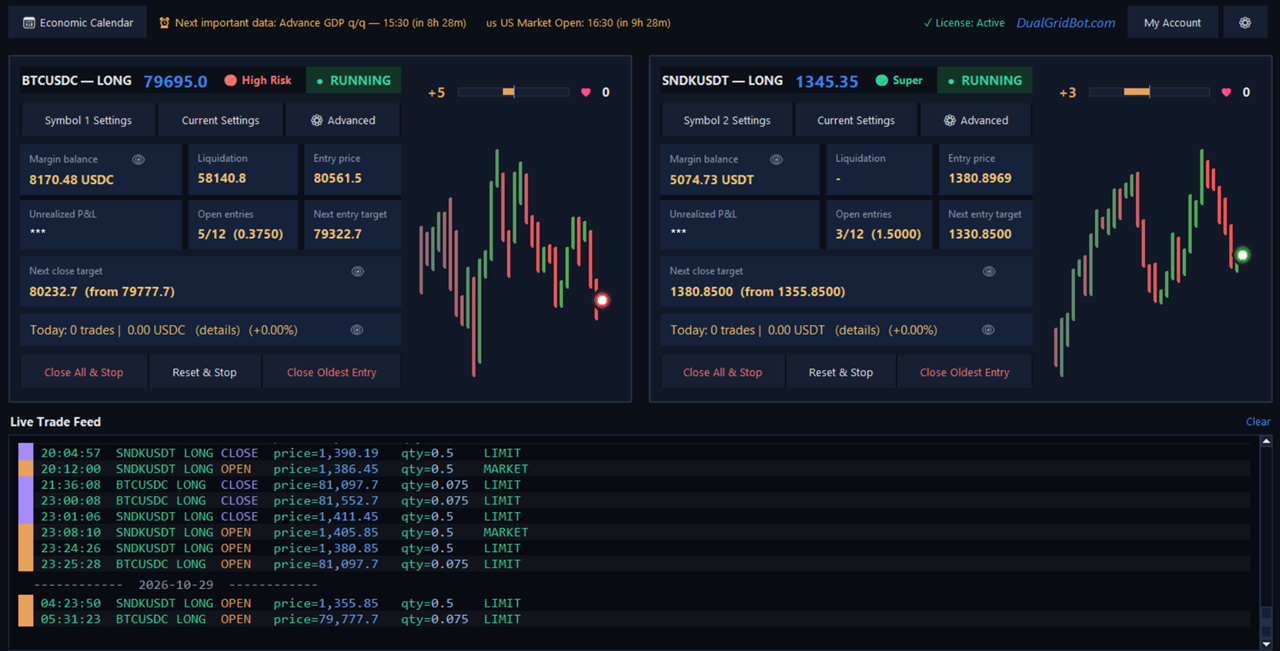This screenshot has width=1280, height=651.
Task: Select the 23:08:10 SNDKUSDT MARKET feed row
Action: pos(634,532)
